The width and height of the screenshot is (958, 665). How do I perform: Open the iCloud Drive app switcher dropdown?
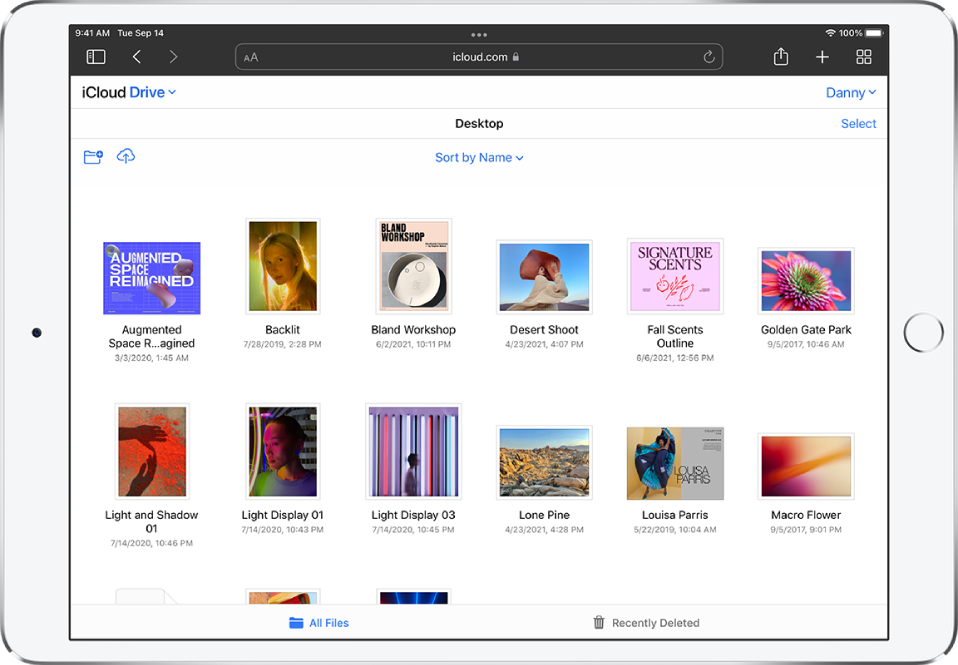(129, 92)
